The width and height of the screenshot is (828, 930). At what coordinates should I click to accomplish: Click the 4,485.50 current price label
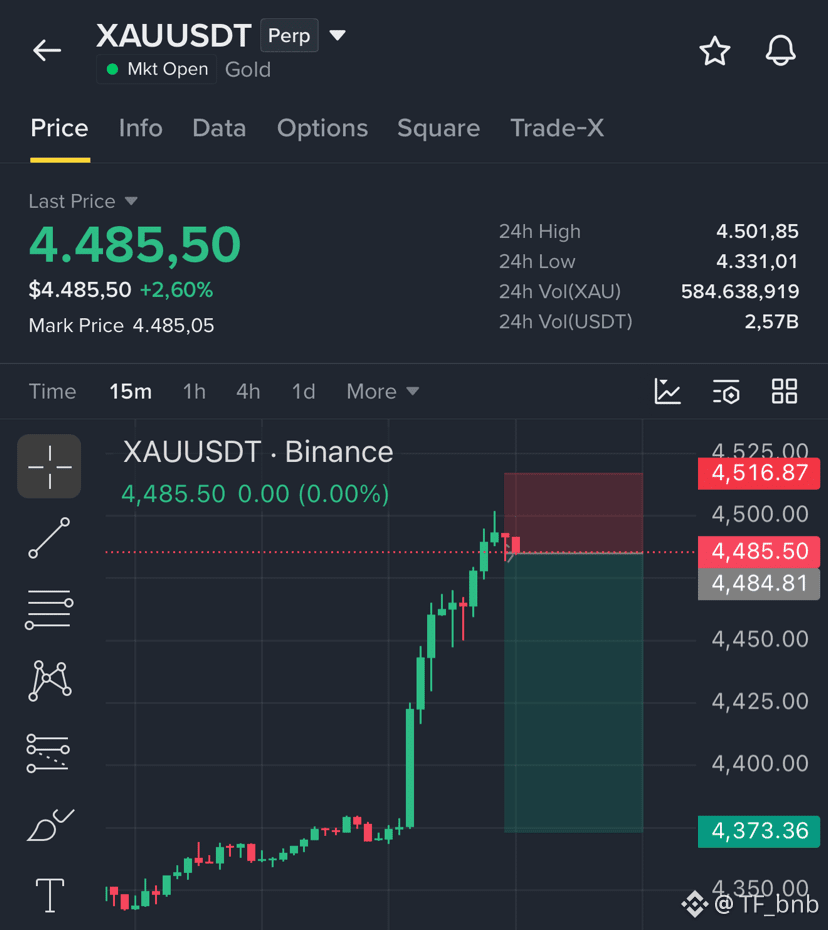pyautogui.click(x=759, y=552)
